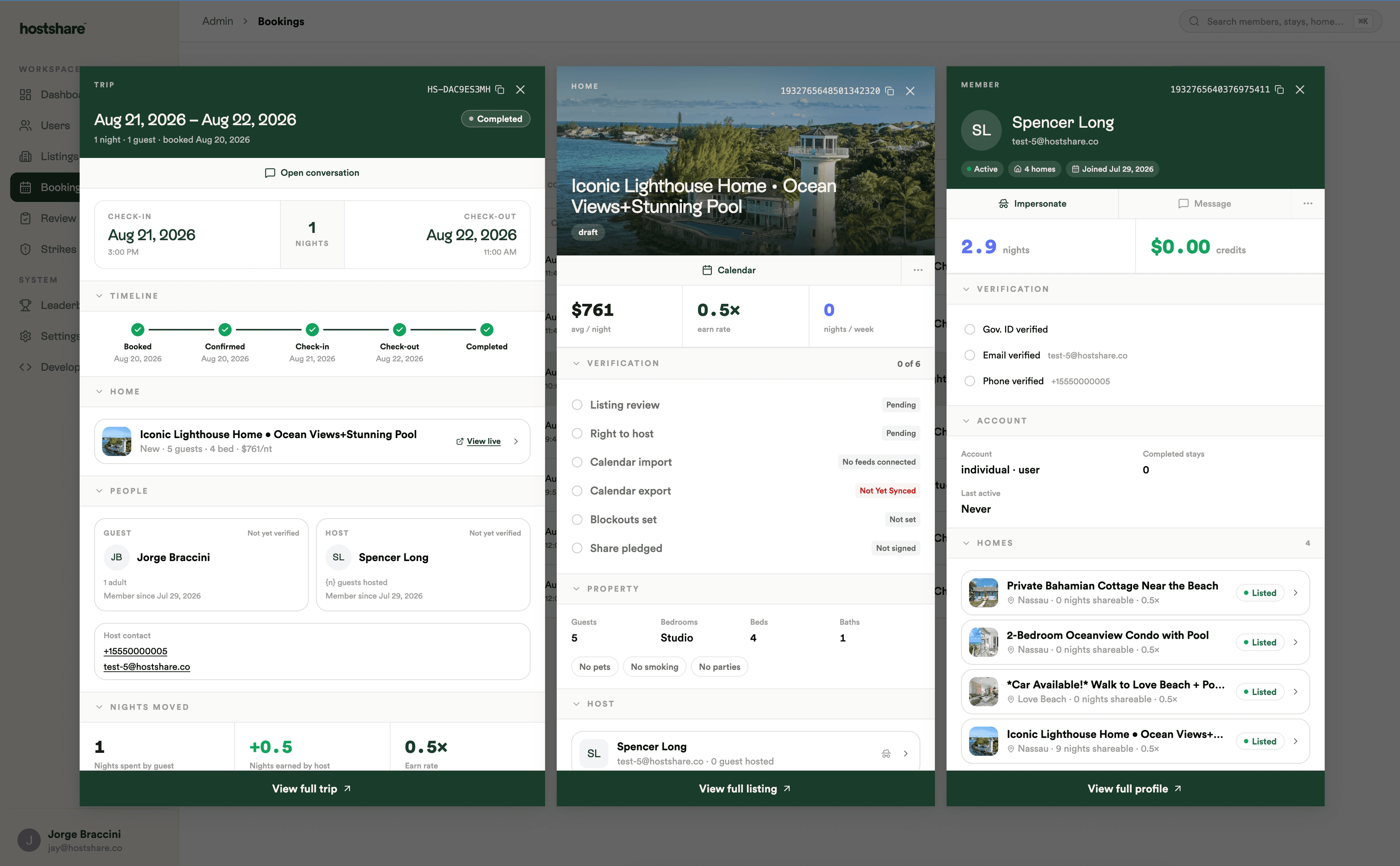Open Spencer Long host card in People
Viewport: 1400px width, 866px height.
tap(423, 565)
